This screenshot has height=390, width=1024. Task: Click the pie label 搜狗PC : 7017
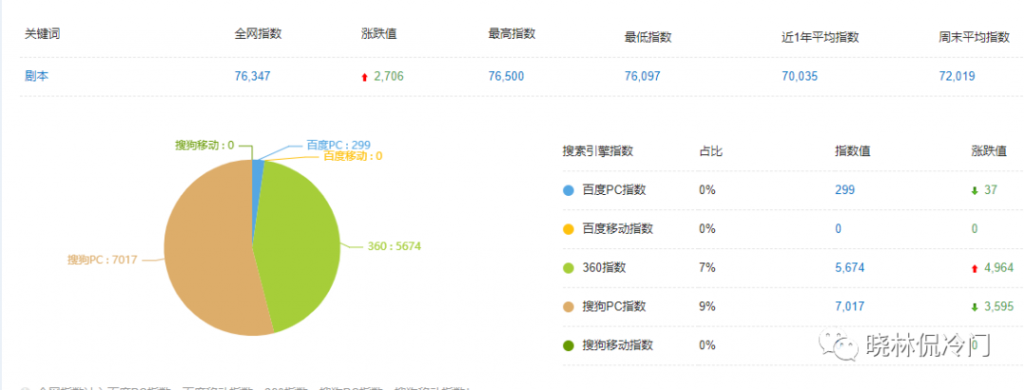[x=102, y=259]
